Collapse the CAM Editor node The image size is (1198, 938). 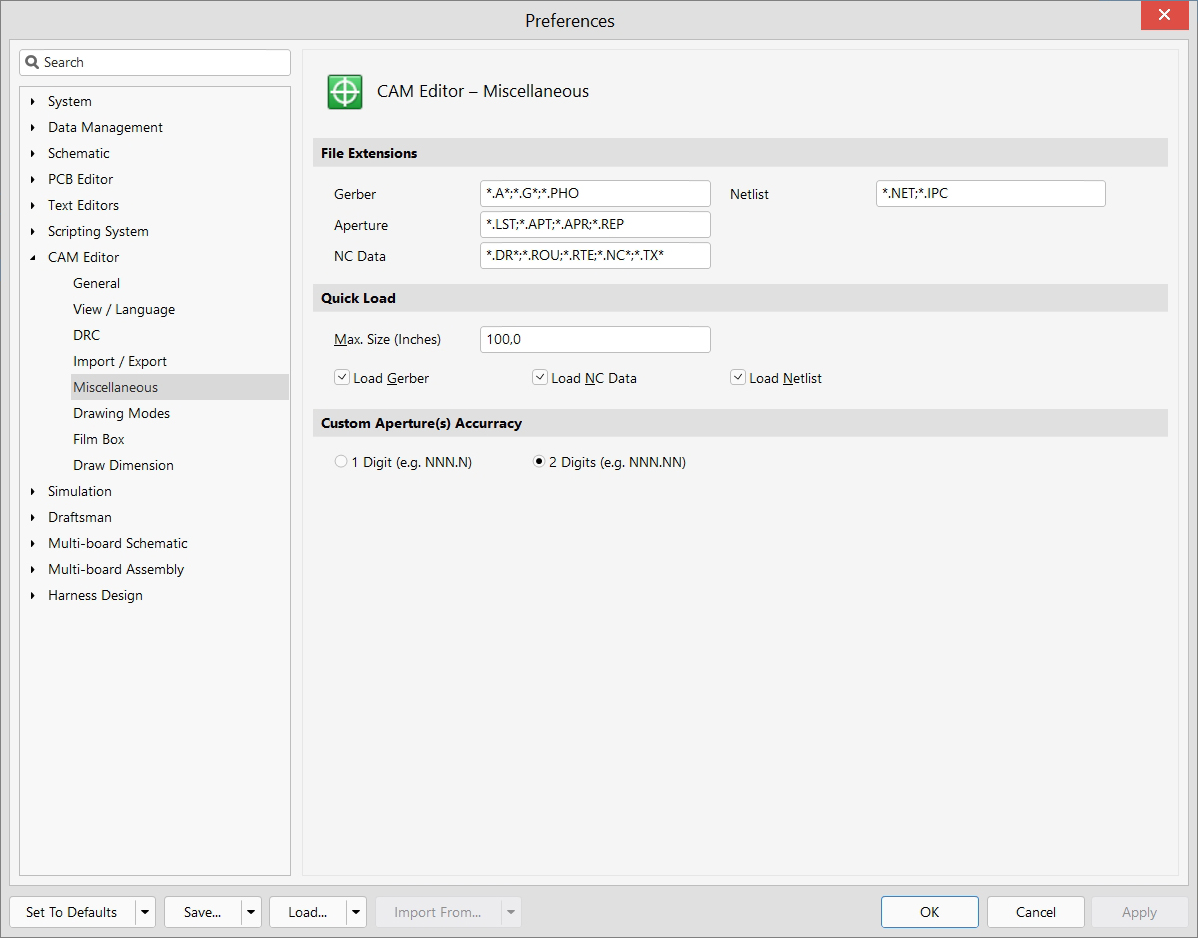tap(33, 257)
